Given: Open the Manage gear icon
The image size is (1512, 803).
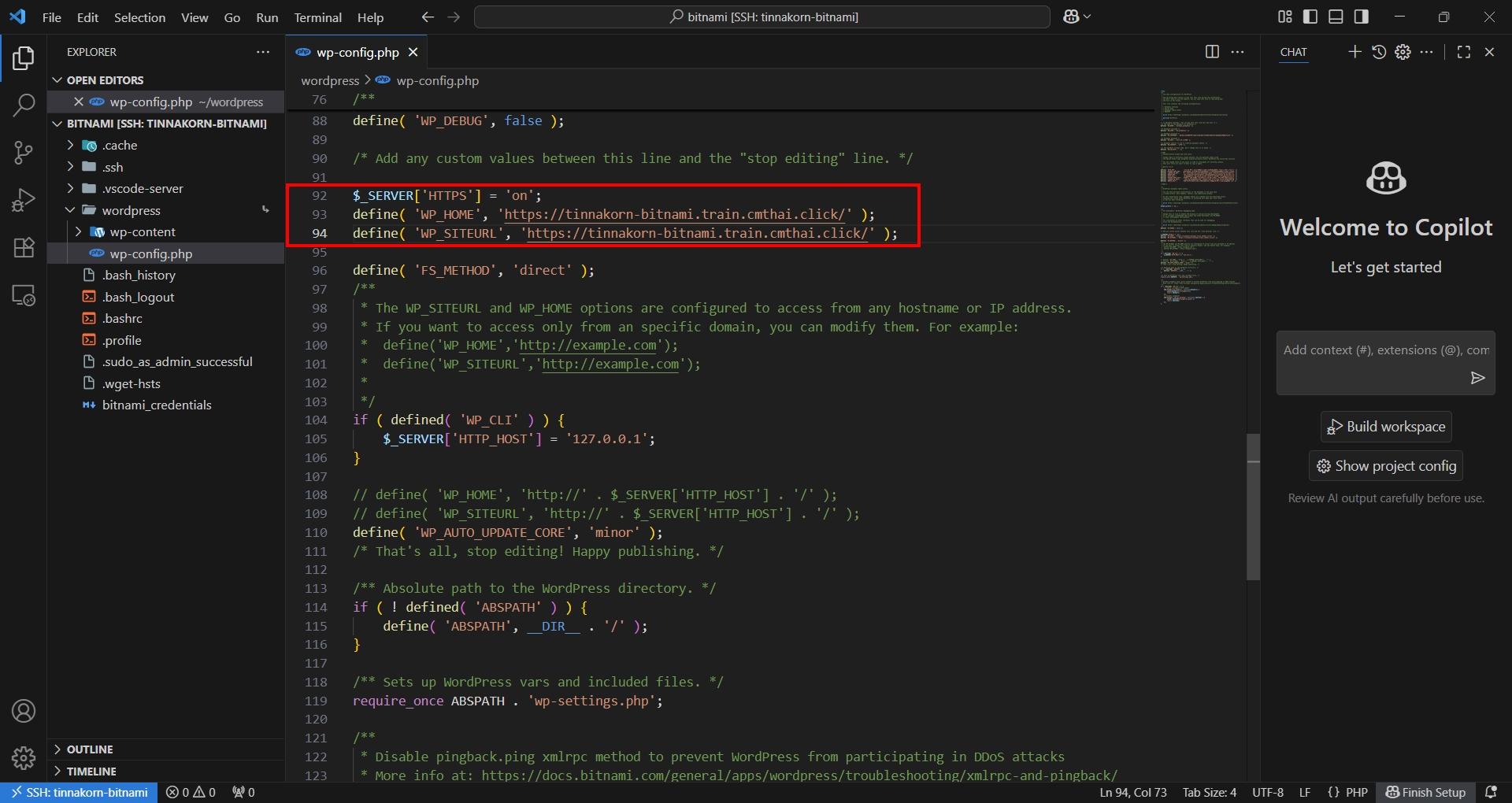Looking at the screenshot, I should click(x=24, y=758).
